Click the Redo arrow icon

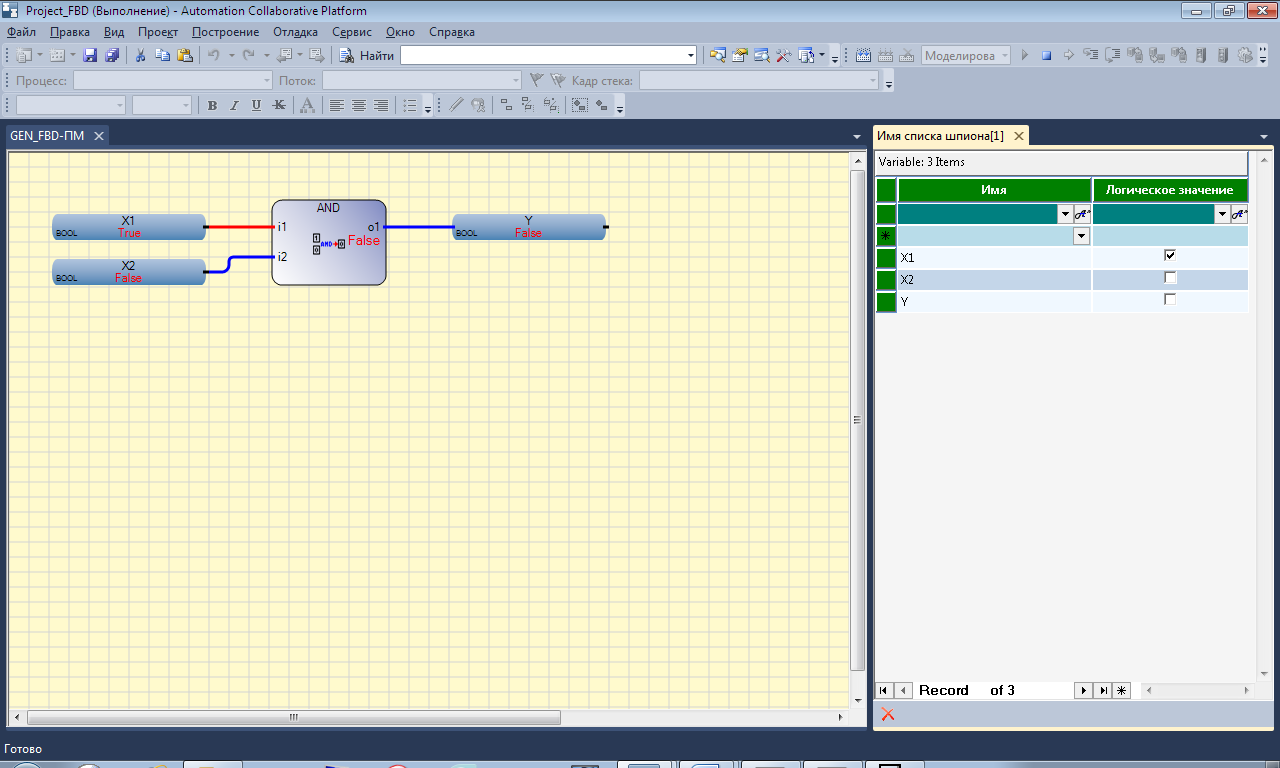click(x=249, y=55)
